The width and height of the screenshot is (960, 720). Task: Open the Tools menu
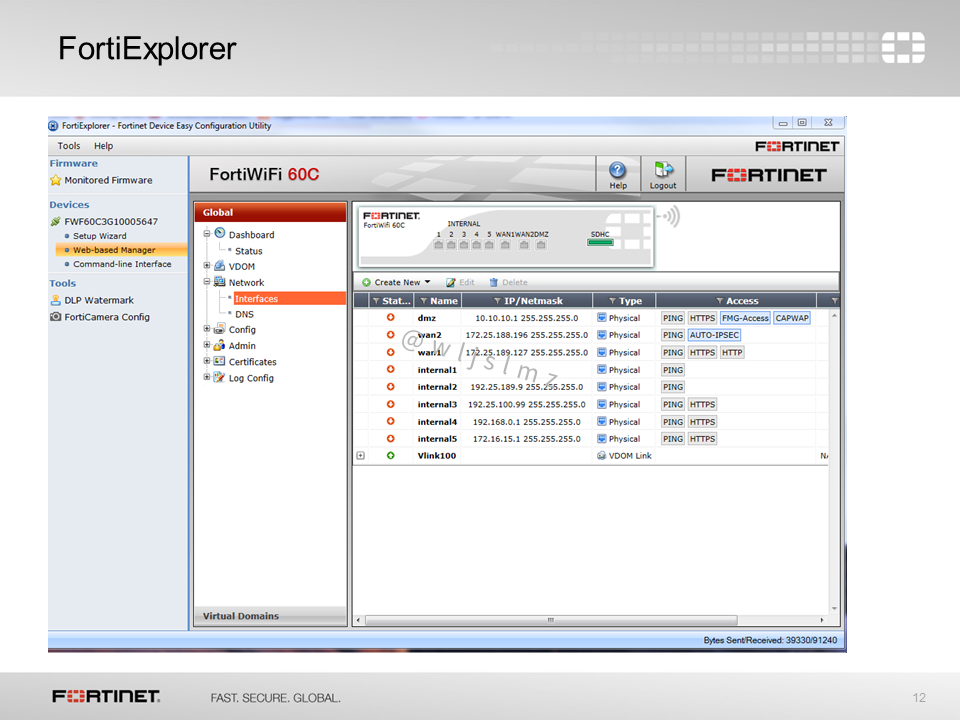[69, 146]
